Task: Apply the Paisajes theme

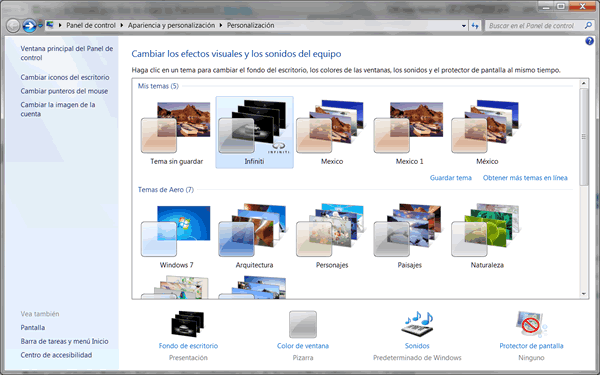Action: (x=409, y=236)
